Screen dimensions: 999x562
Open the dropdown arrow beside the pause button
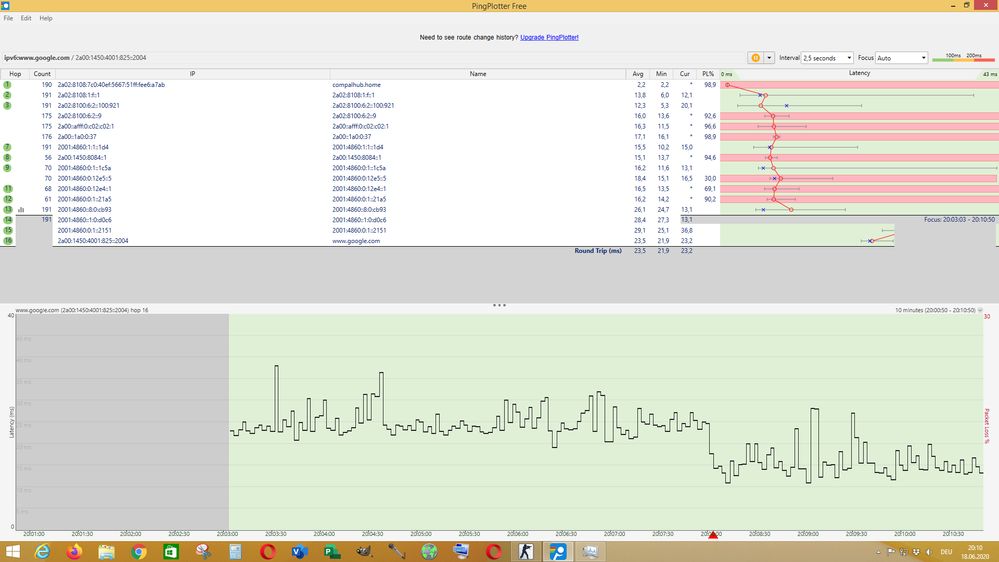click(x=769, y=57)
